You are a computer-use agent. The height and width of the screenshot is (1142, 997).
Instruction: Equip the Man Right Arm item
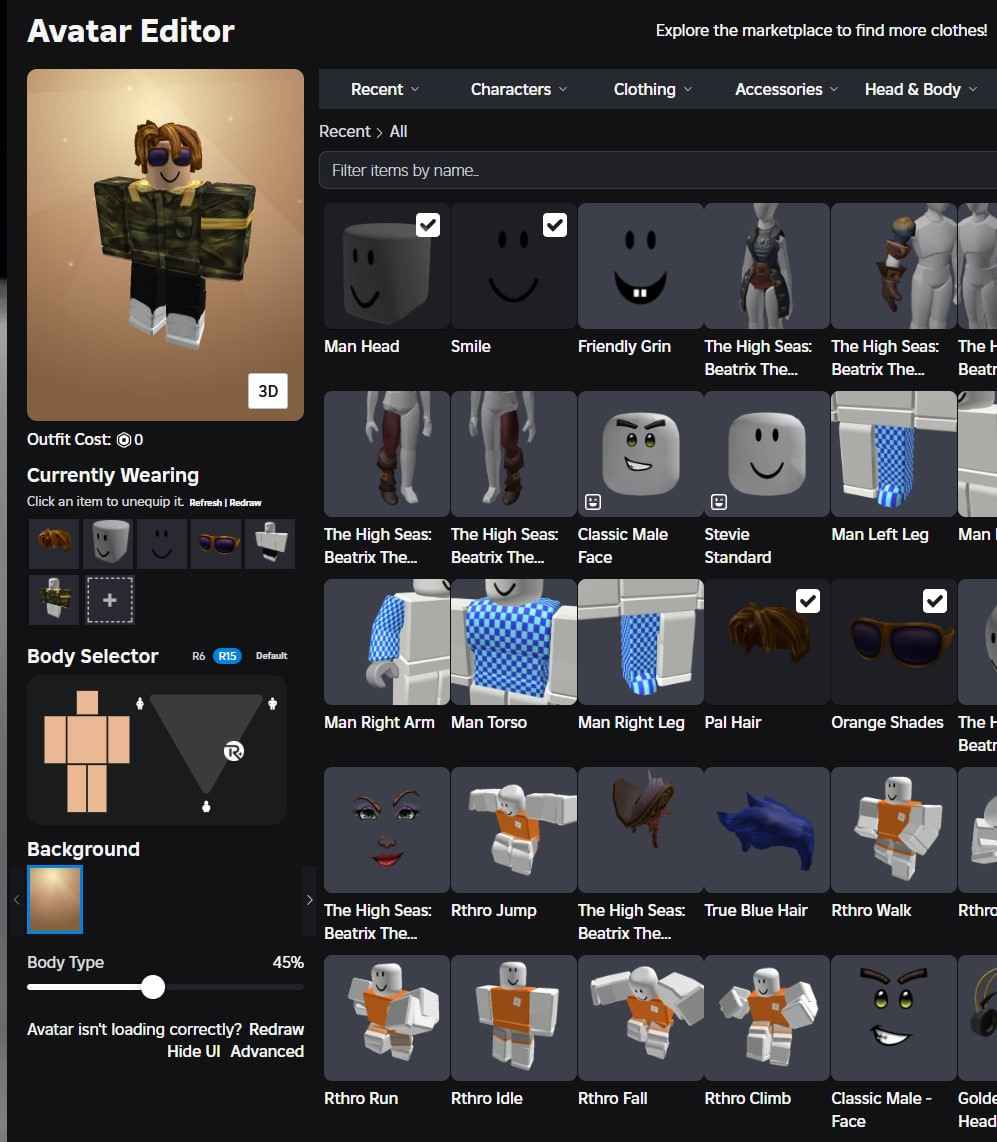point(387,642)
